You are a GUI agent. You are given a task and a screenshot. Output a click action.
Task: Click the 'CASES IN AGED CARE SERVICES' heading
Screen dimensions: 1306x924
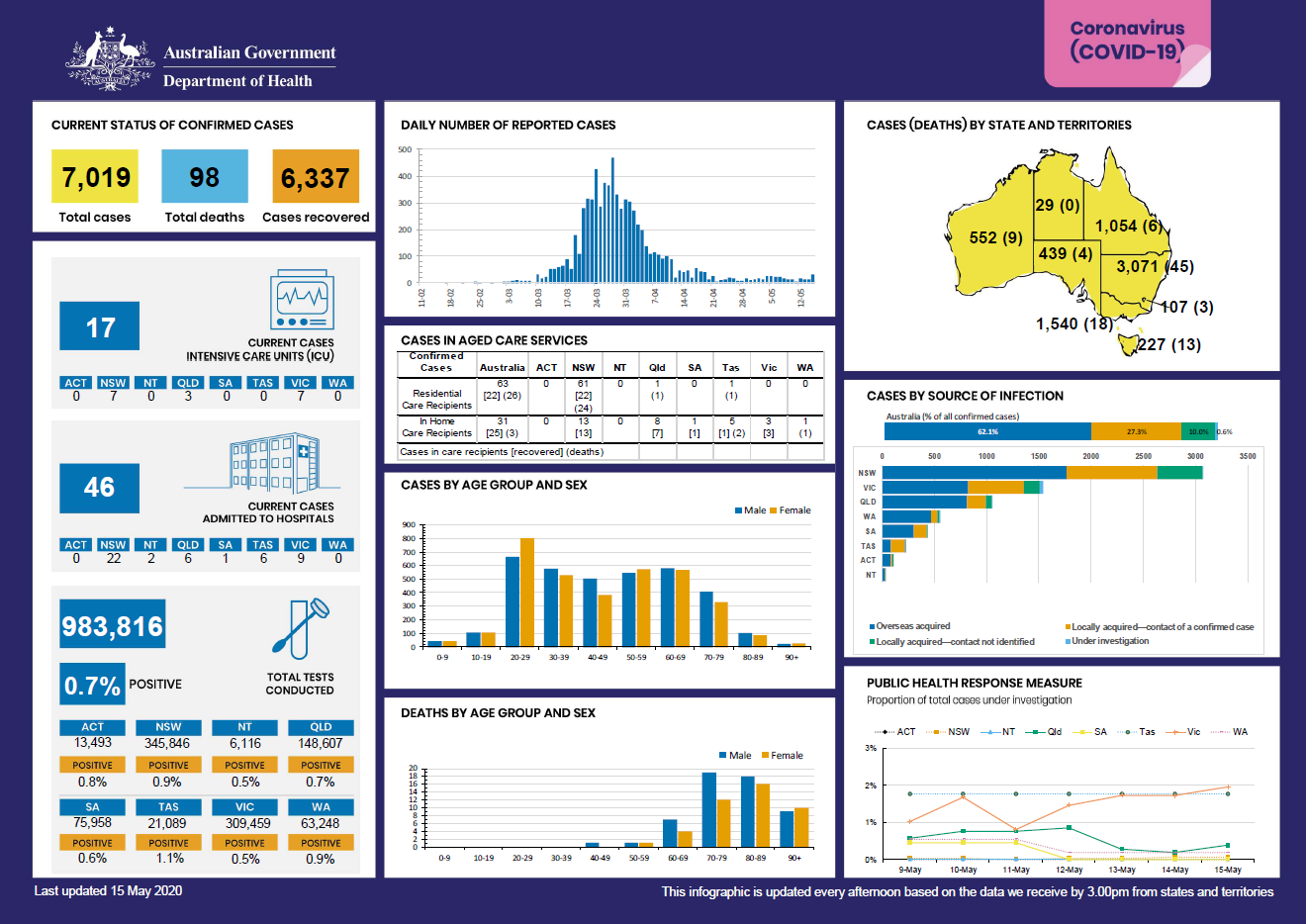coord(494,340)
